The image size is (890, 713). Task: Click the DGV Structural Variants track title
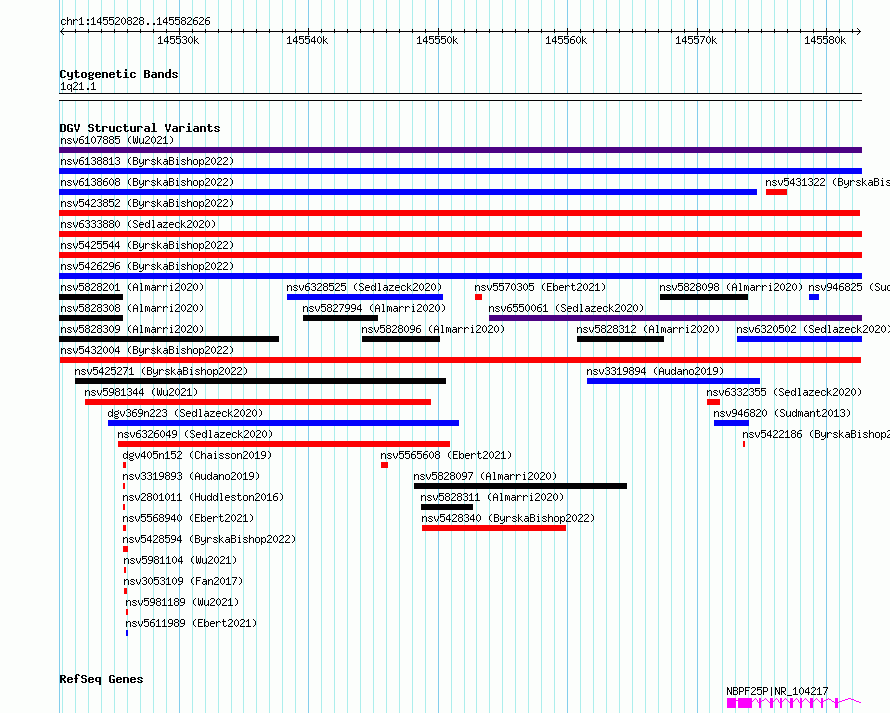coord(140,128)
